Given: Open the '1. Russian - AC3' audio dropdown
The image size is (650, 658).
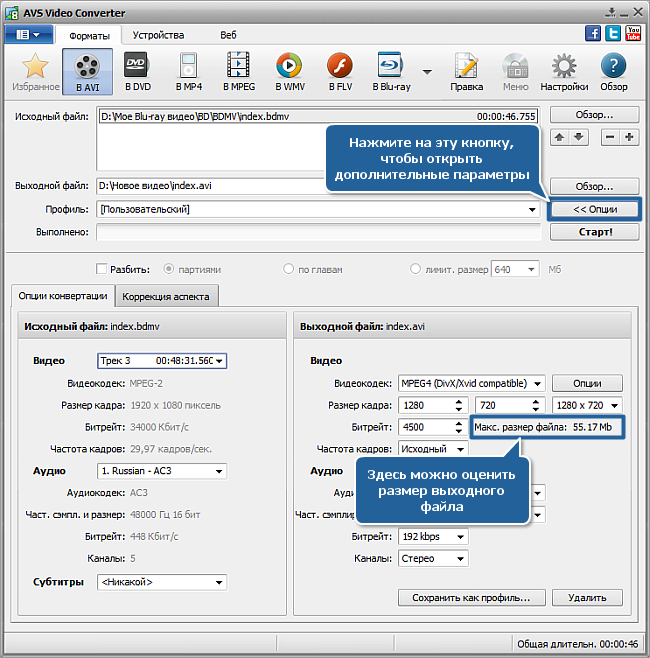Looking at the screenshot, I should pyautogui.click(x=162, y=471).
